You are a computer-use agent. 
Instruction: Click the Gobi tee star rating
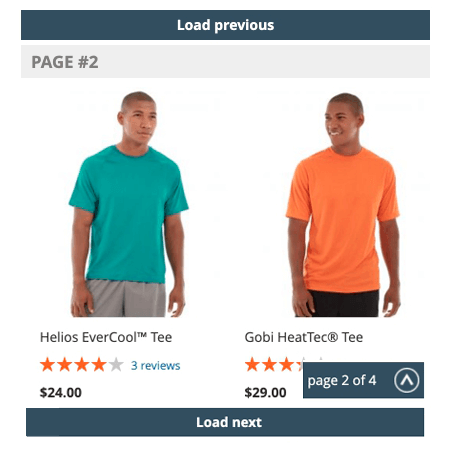point(274,364)
